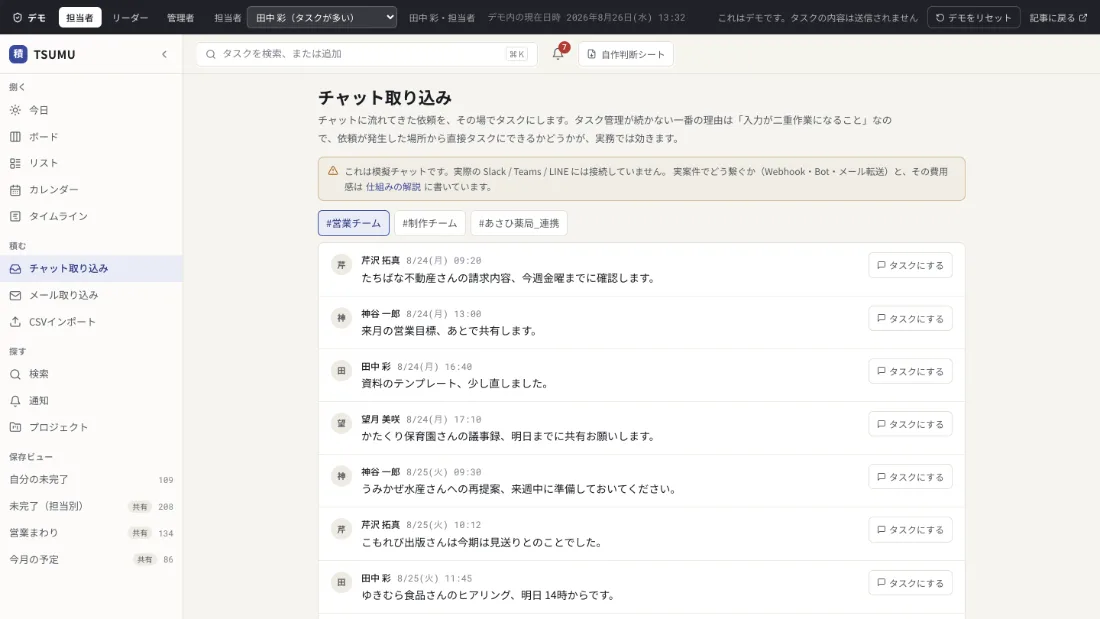Click the ⌘K shortcut badge
The image size is (1100, 619).
pyautogui.click(x=517, y=54)
